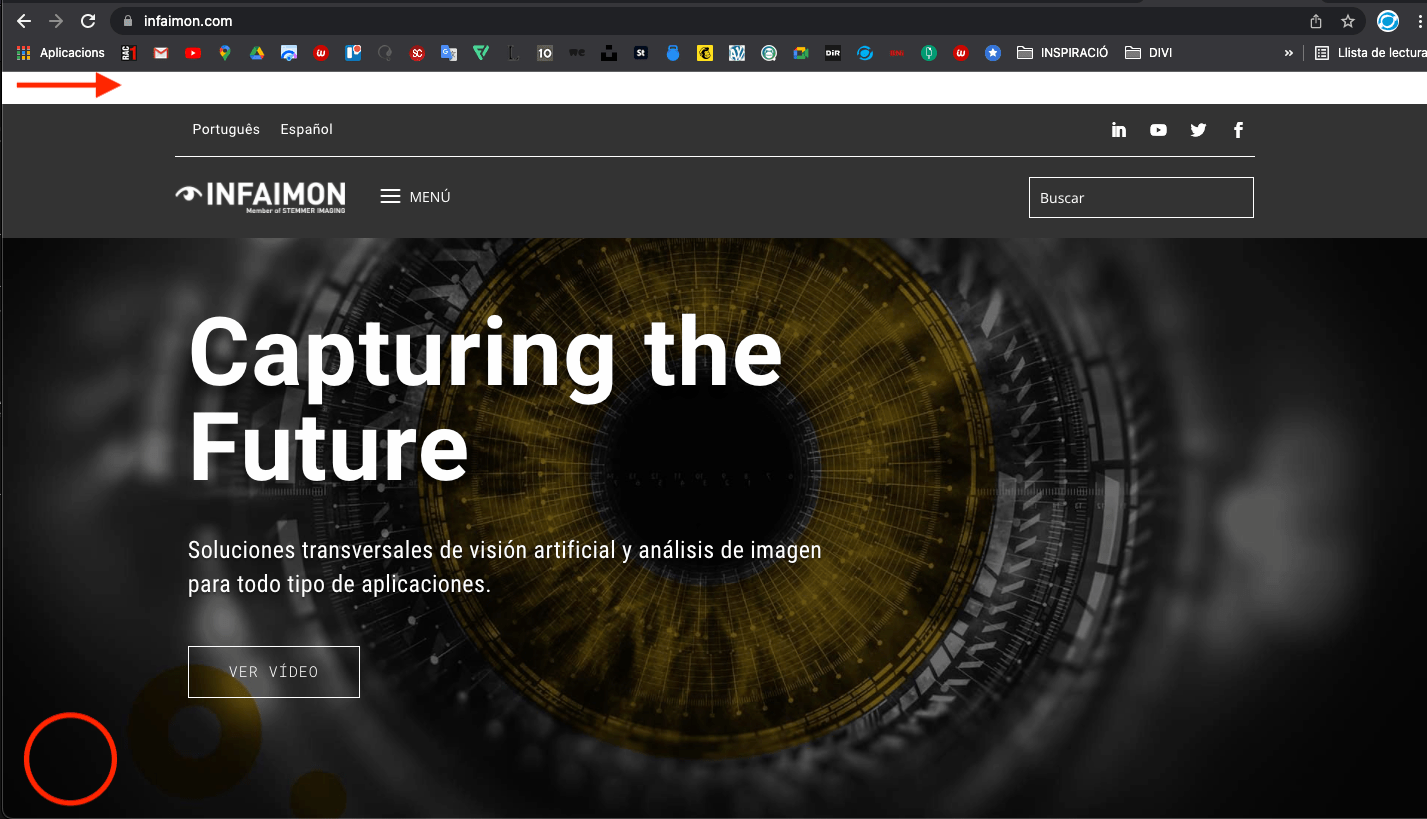
Task: Open the LinkedIn social icon
Action: [1119, 130]
